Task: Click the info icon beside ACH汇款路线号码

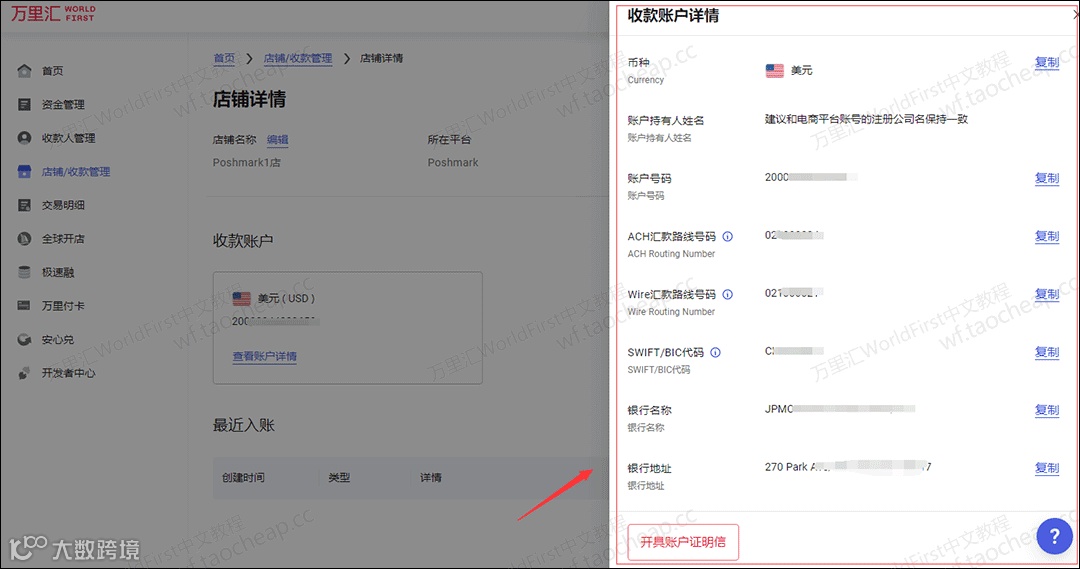Action: (727, 236)
